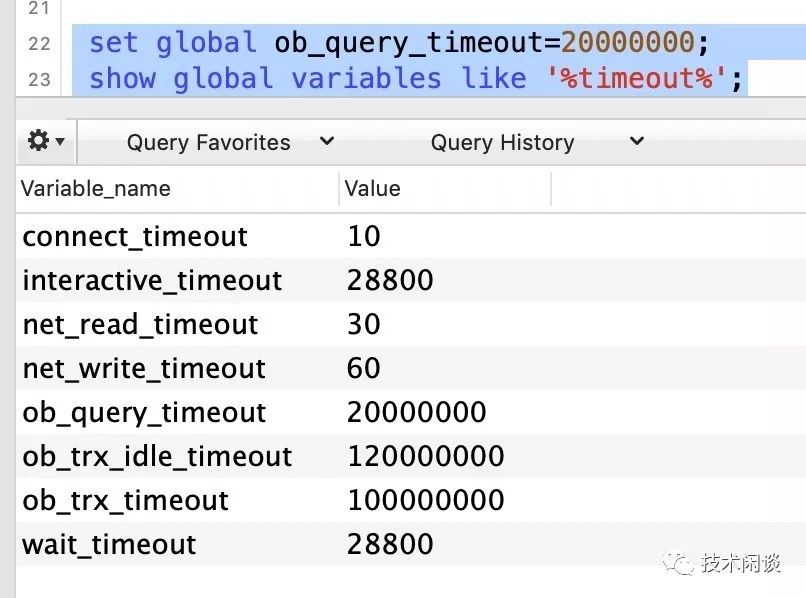Image resolution: width=806 pixels, height=598 pixels.
Task: Sort by the Value column header
Action: [372, 188]
